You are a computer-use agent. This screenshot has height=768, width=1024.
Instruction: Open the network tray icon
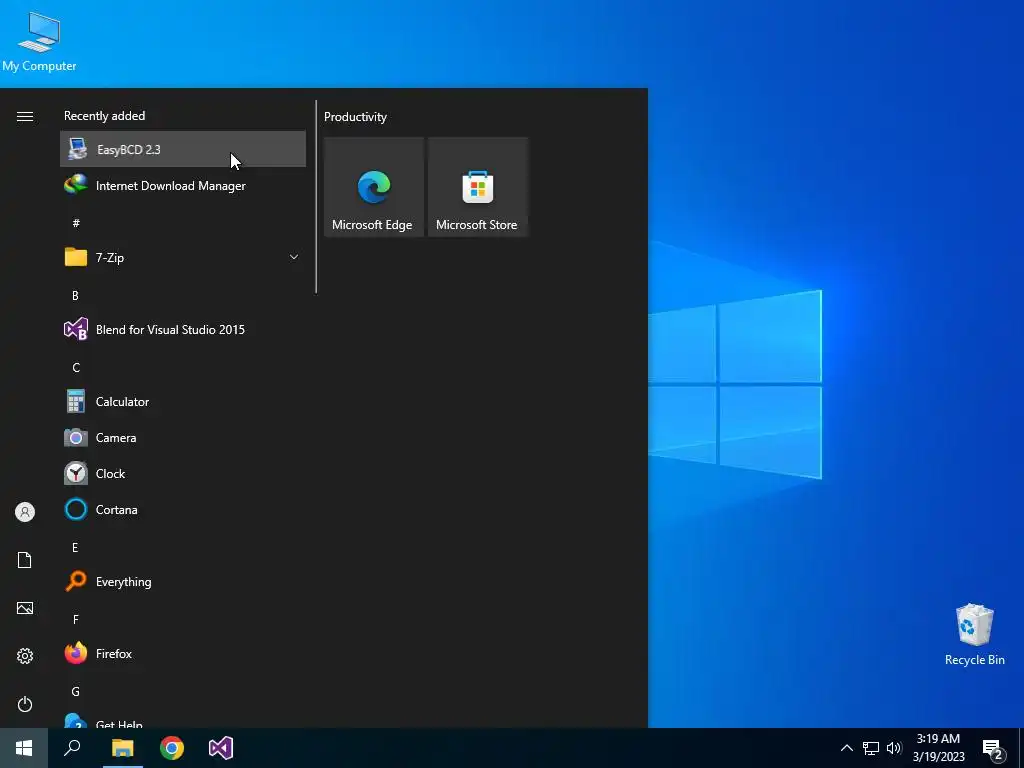click(x=871, y=748)
